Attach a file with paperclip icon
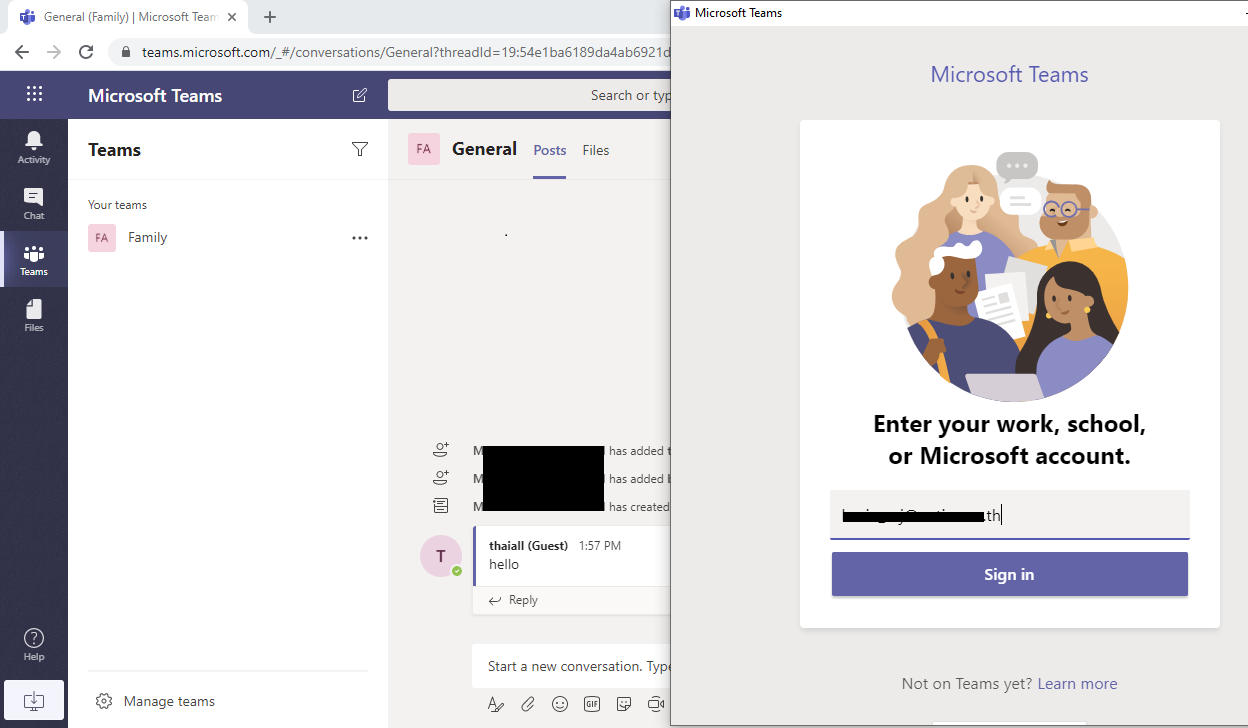This screenshot has width=1248, height=728. (x=528, y=704)
